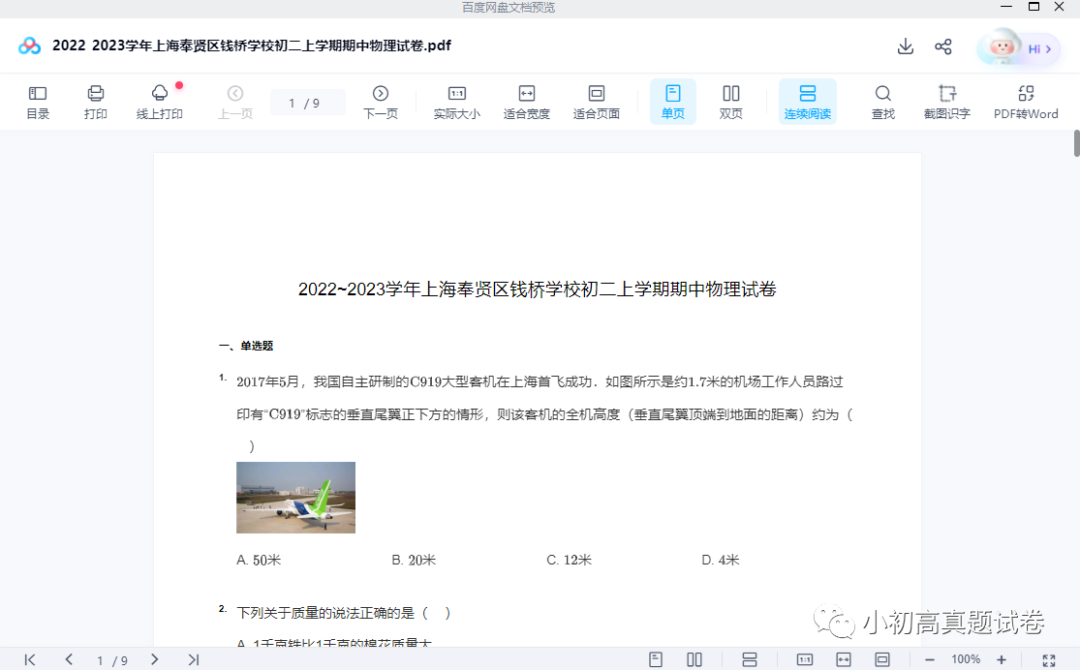Open the 目录 table of contents panel
Viewport: 1080px width, 670px height.
pos(37,102)
